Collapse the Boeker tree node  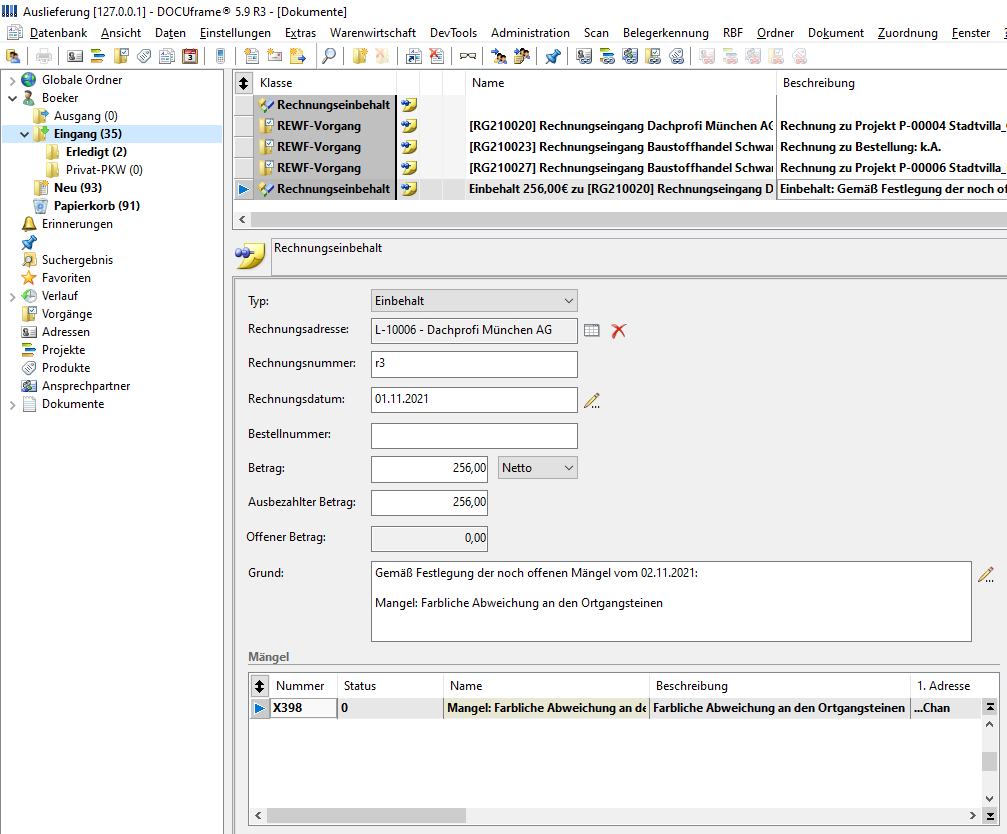point(12,98)
